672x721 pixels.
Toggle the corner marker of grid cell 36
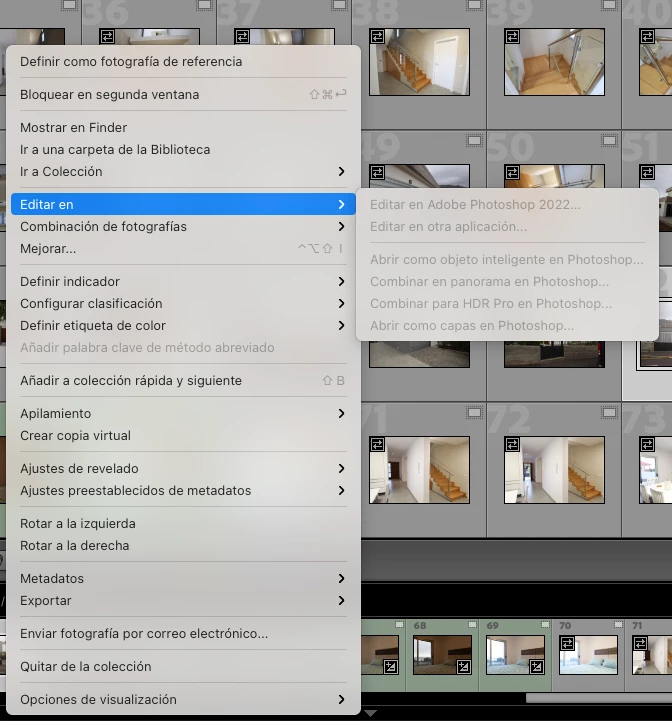204,5
